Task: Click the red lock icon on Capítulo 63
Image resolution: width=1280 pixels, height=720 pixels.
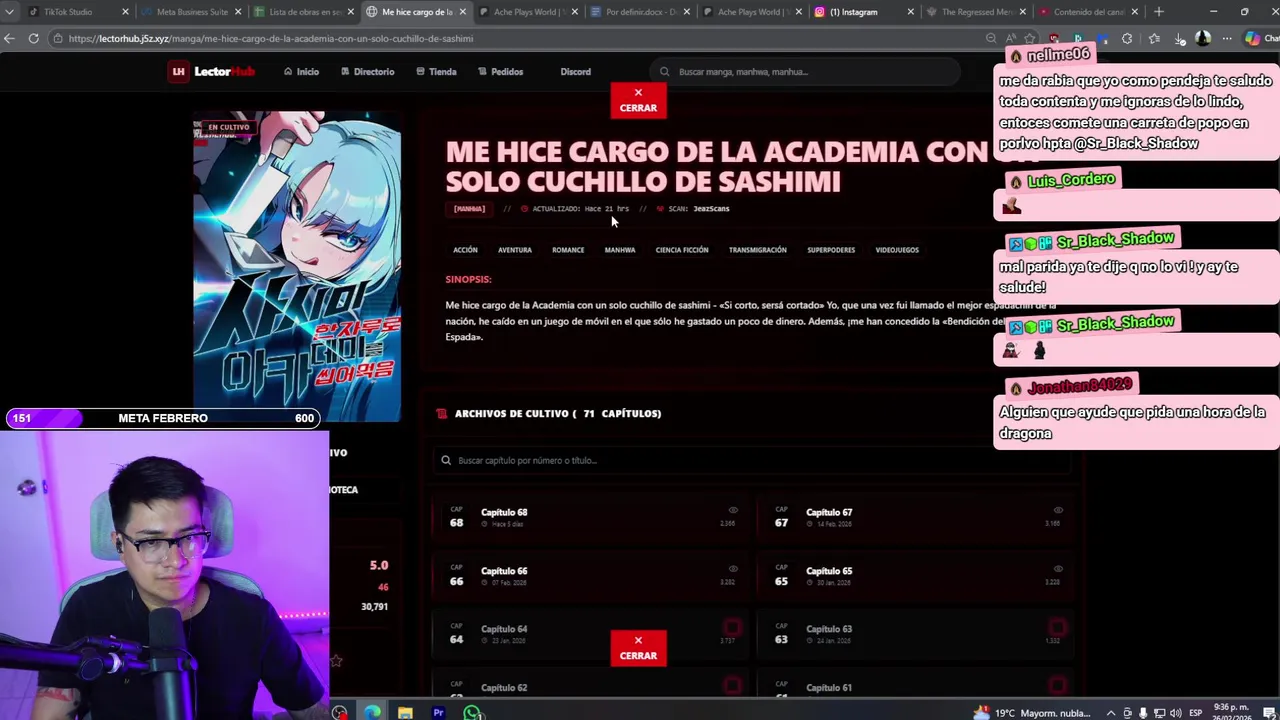Action: pos(1057,628)
